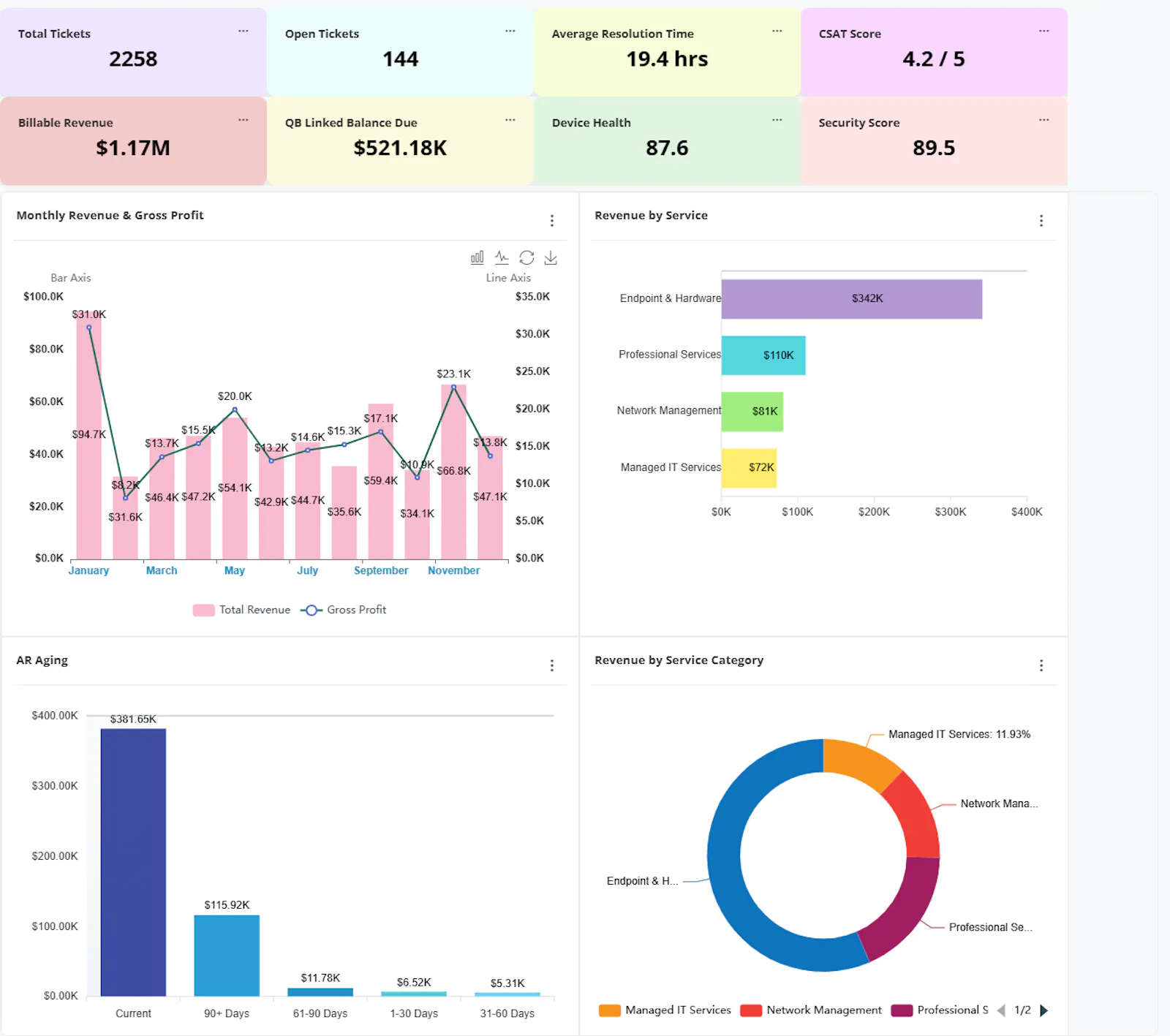The image size is (1170, 1036).
Task: Click the Monthly Revenue & Gross Profit title
Action: (110, 216)
